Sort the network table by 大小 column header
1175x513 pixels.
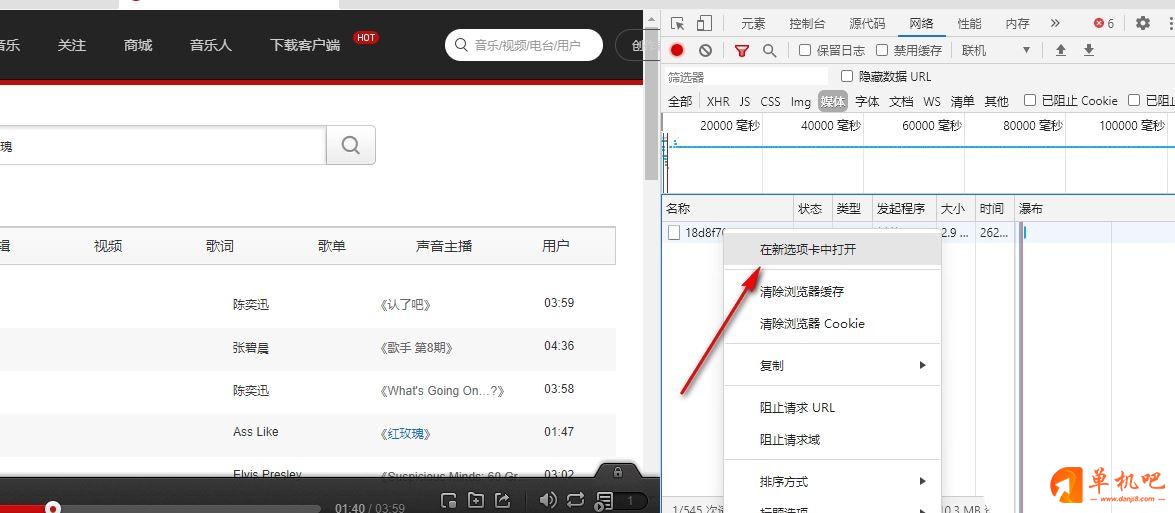(x=955, y=208)
